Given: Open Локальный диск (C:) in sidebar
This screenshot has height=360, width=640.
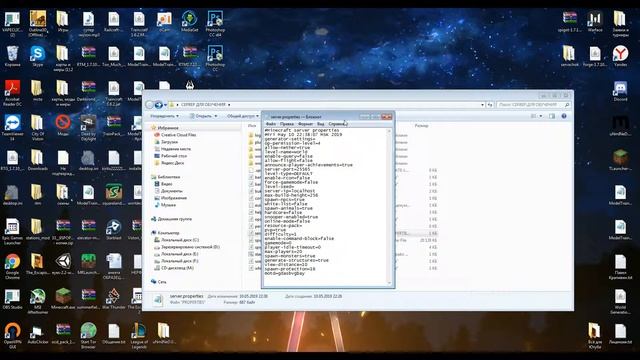Looking at the screenshot, I should point(180,240).
